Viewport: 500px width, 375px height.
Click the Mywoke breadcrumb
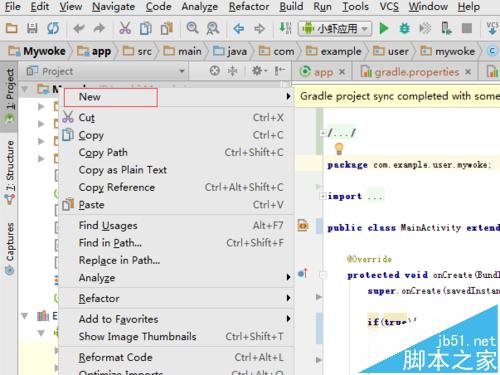tap(37, 51)
